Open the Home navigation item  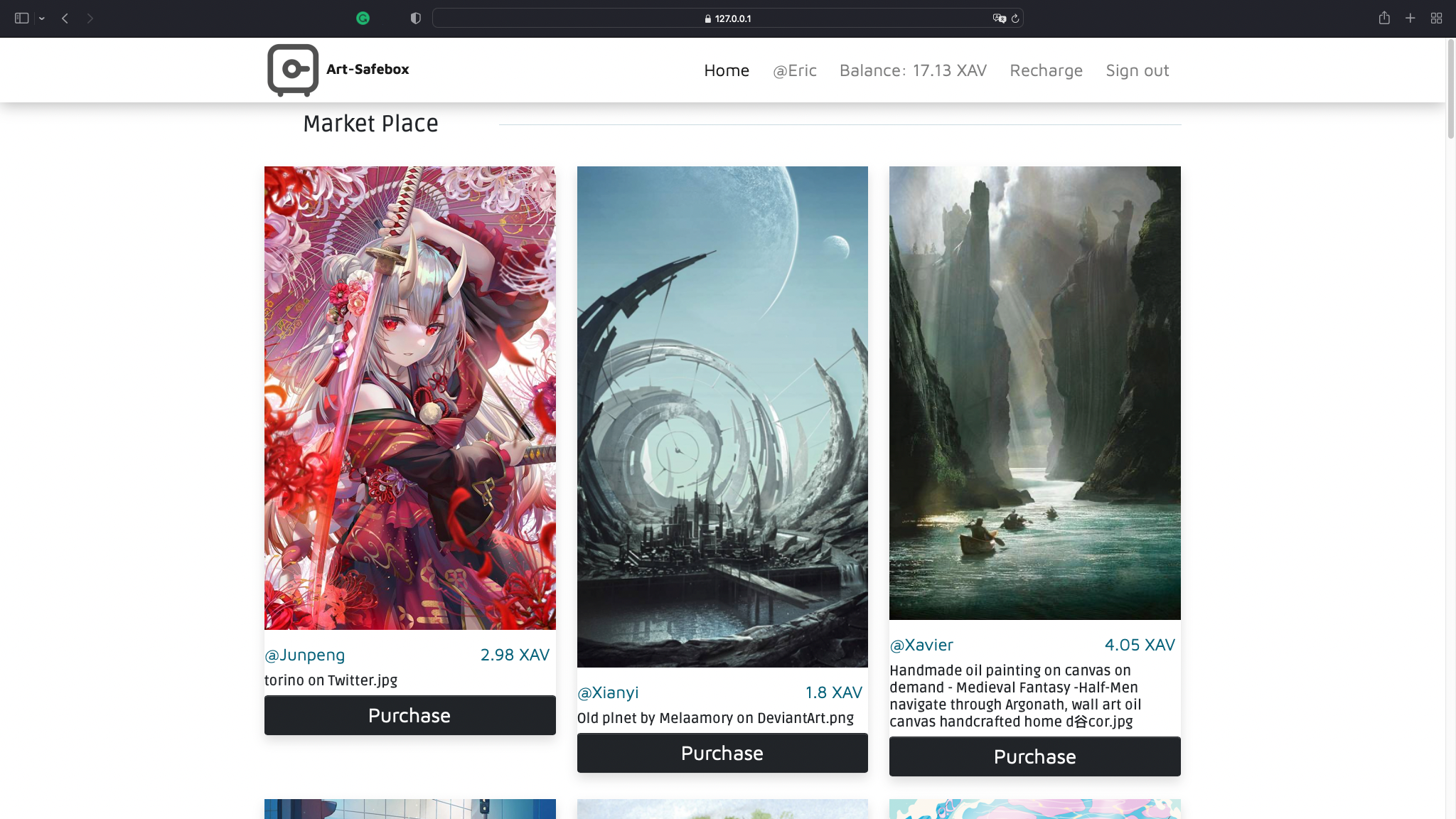point(727,70)
